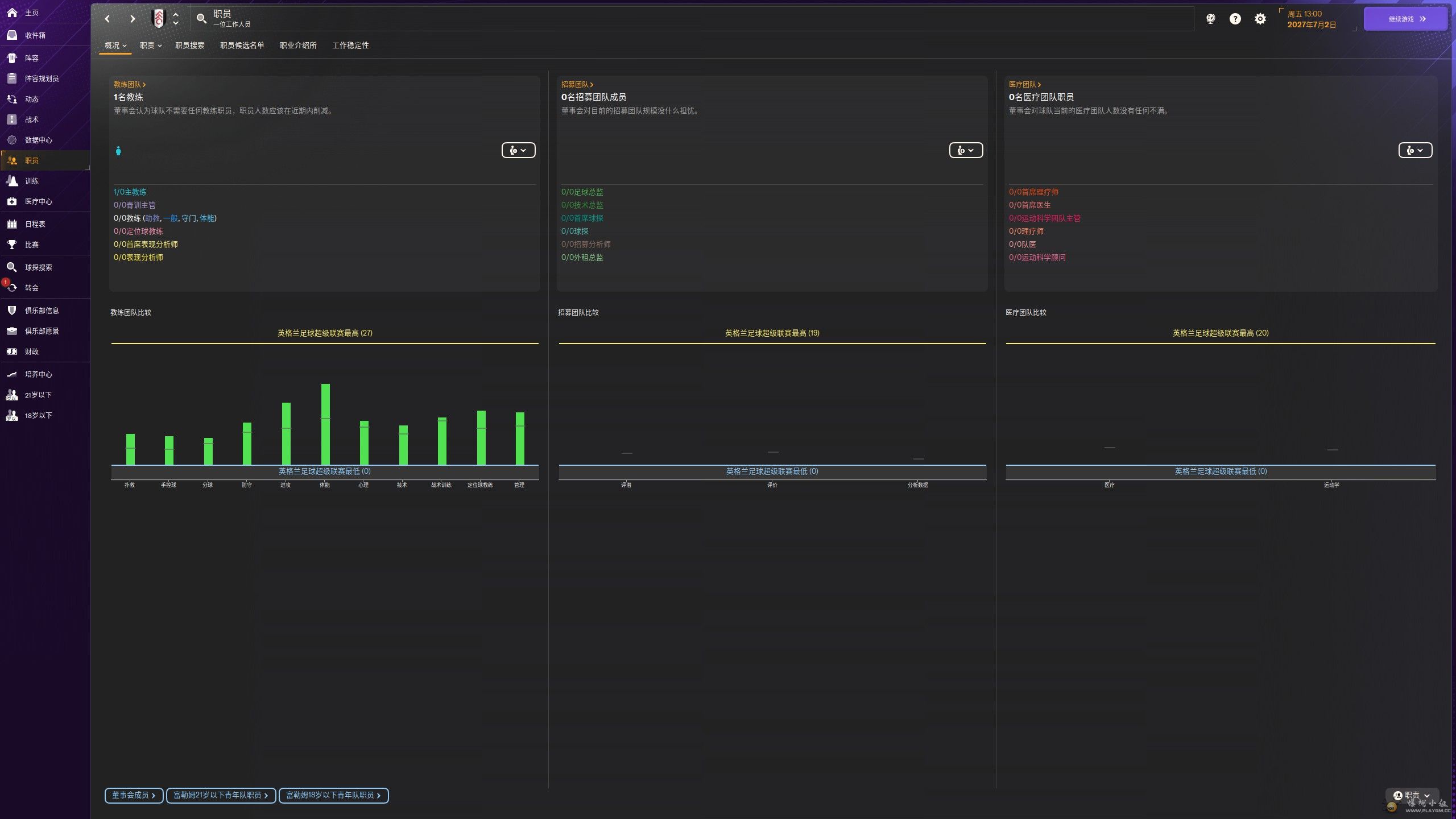Open the 日程表 schedule calendar icon

click(x=12, y=224)
